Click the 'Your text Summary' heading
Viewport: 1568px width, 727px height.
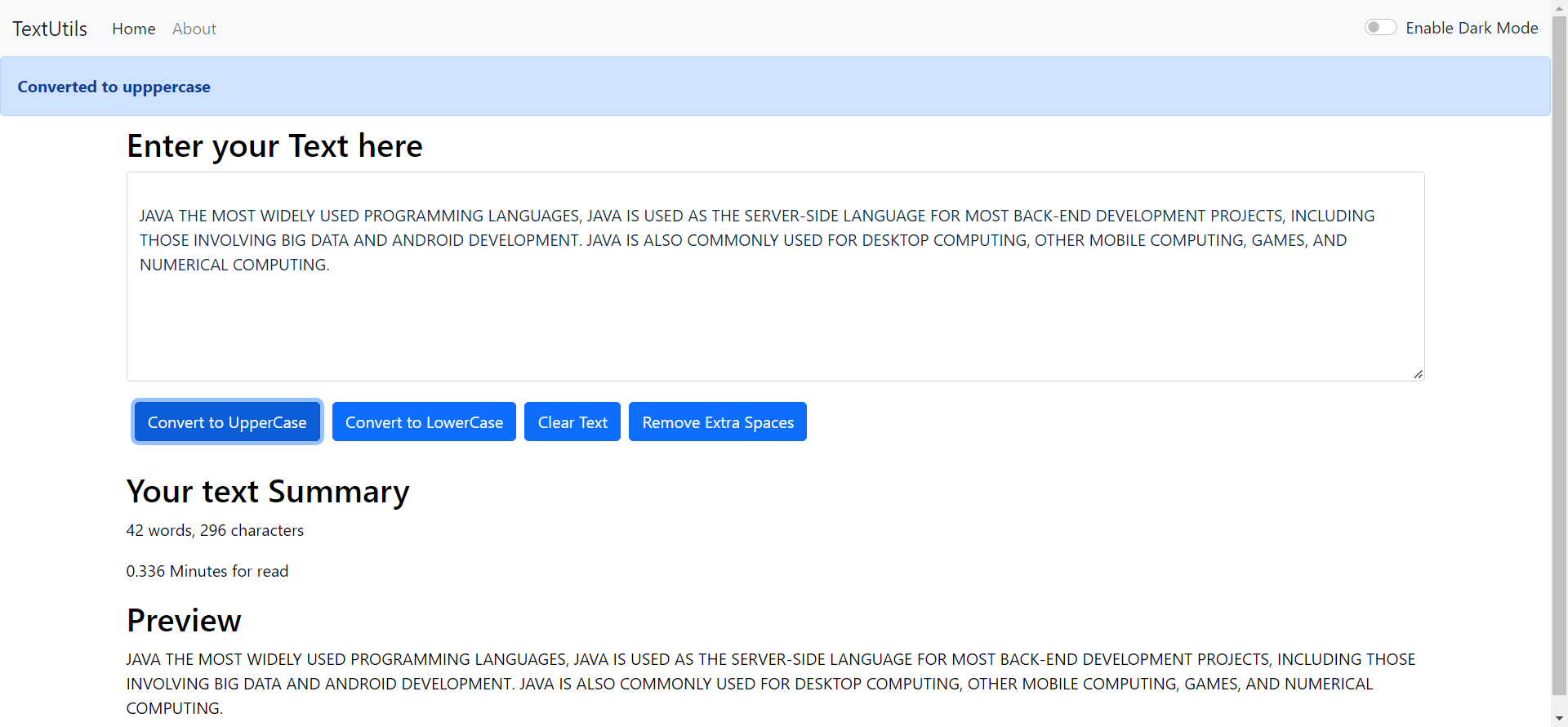(268, 492)
